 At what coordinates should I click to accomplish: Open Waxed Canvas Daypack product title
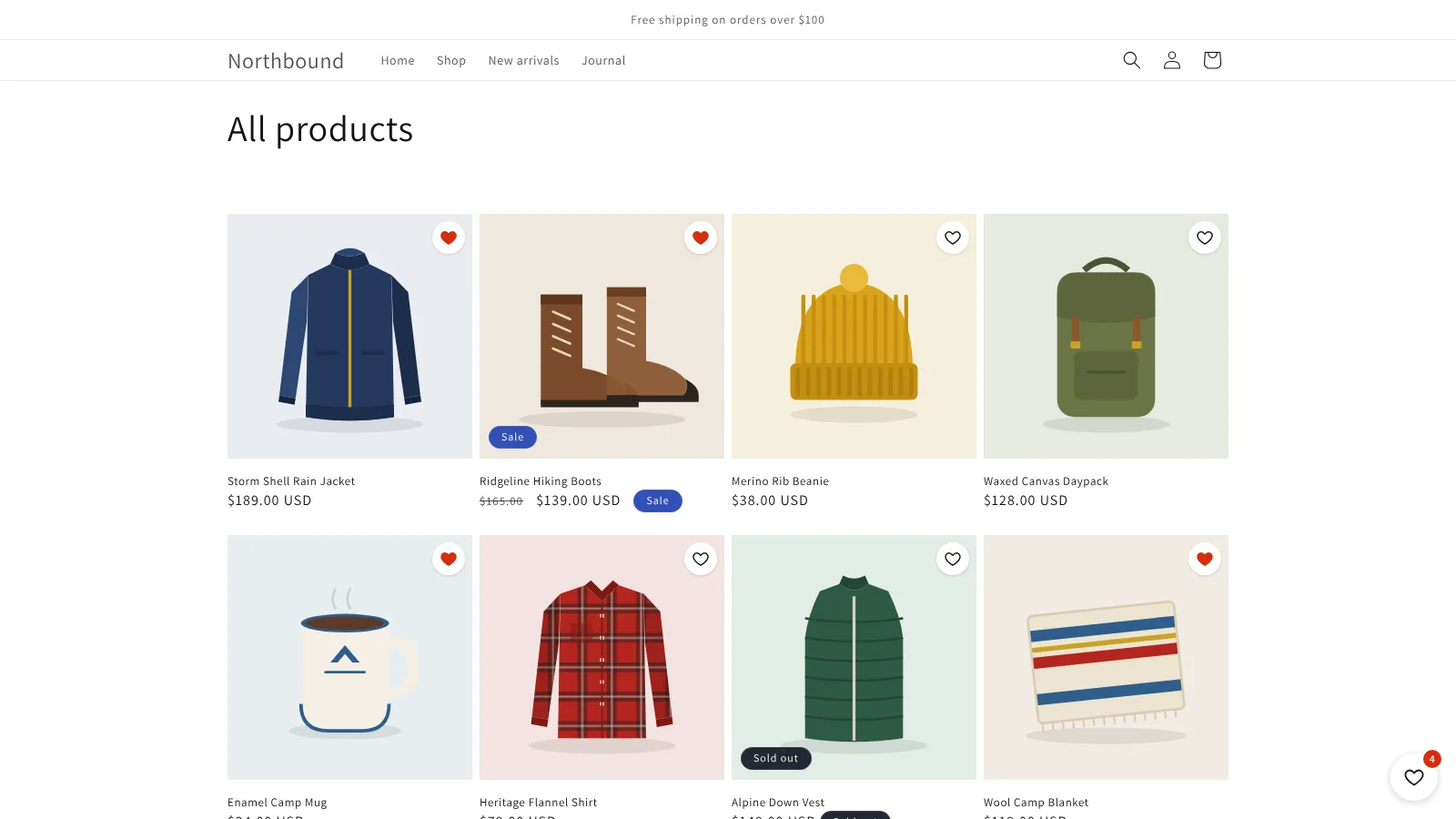(x=1046, y=481)
